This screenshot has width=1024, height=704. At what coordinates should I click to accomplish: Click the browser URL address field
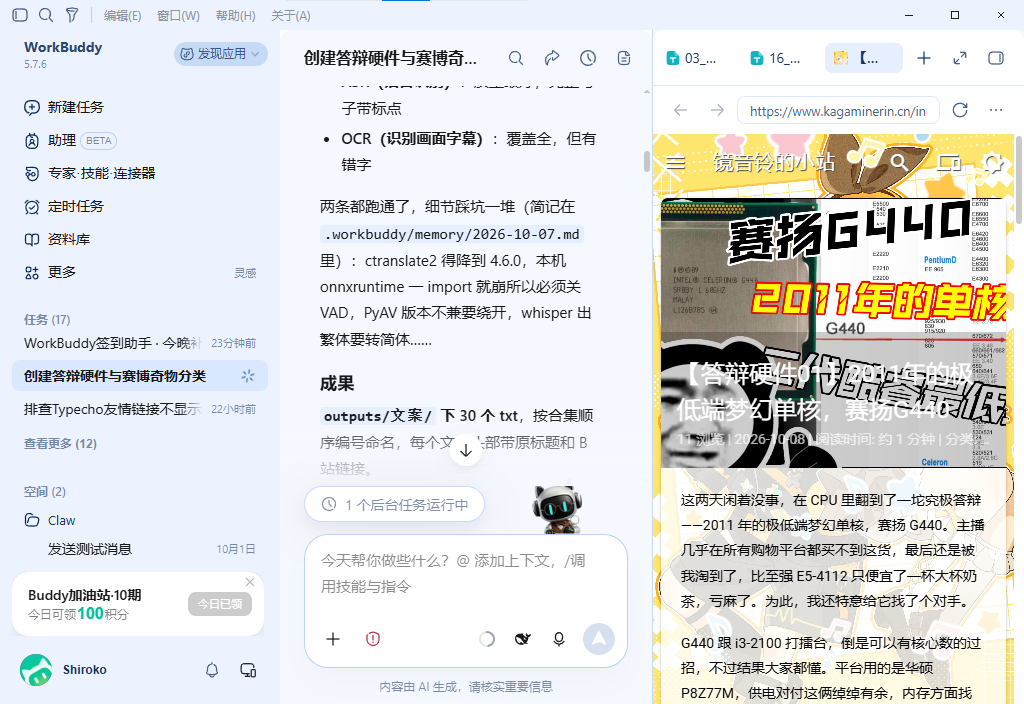tap(838, 110)
